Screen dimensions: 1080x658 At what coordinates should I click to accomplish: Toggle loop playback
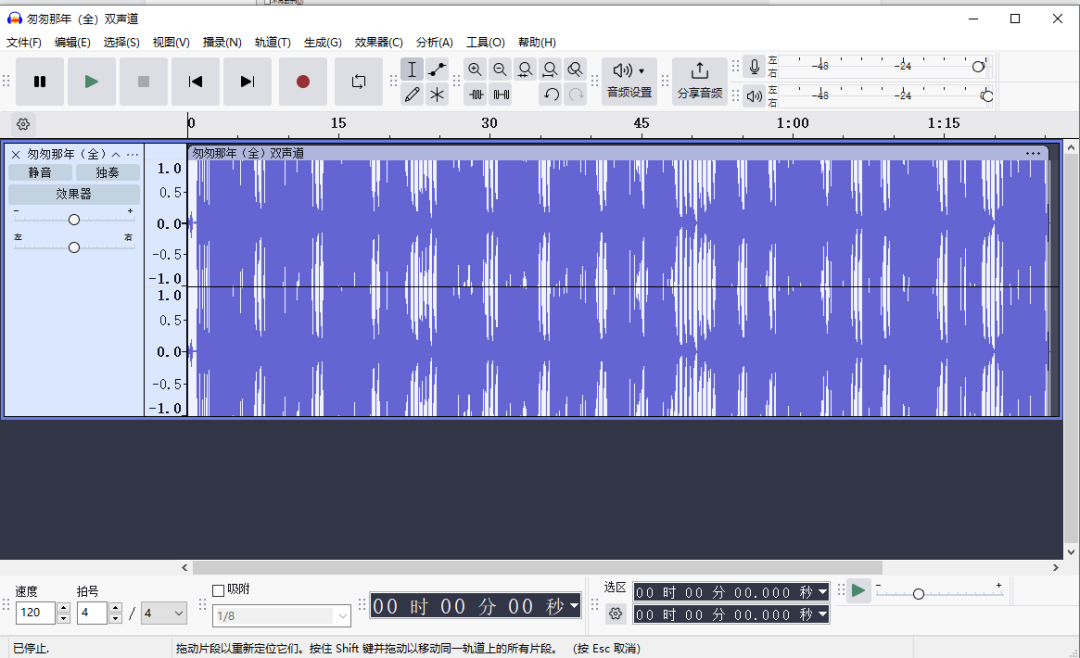(x=358, y=81)
